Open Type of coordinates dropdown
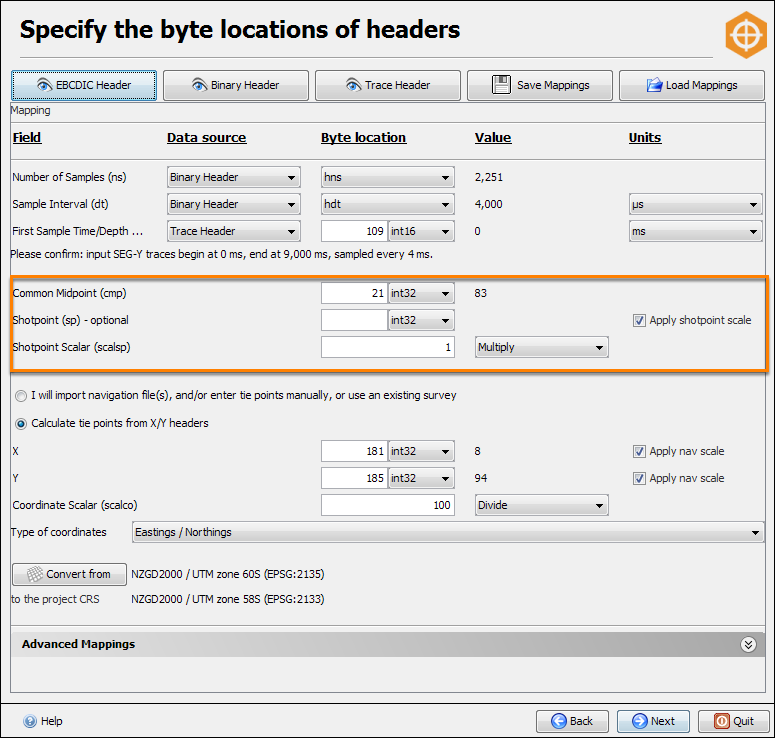 point(448,532)
